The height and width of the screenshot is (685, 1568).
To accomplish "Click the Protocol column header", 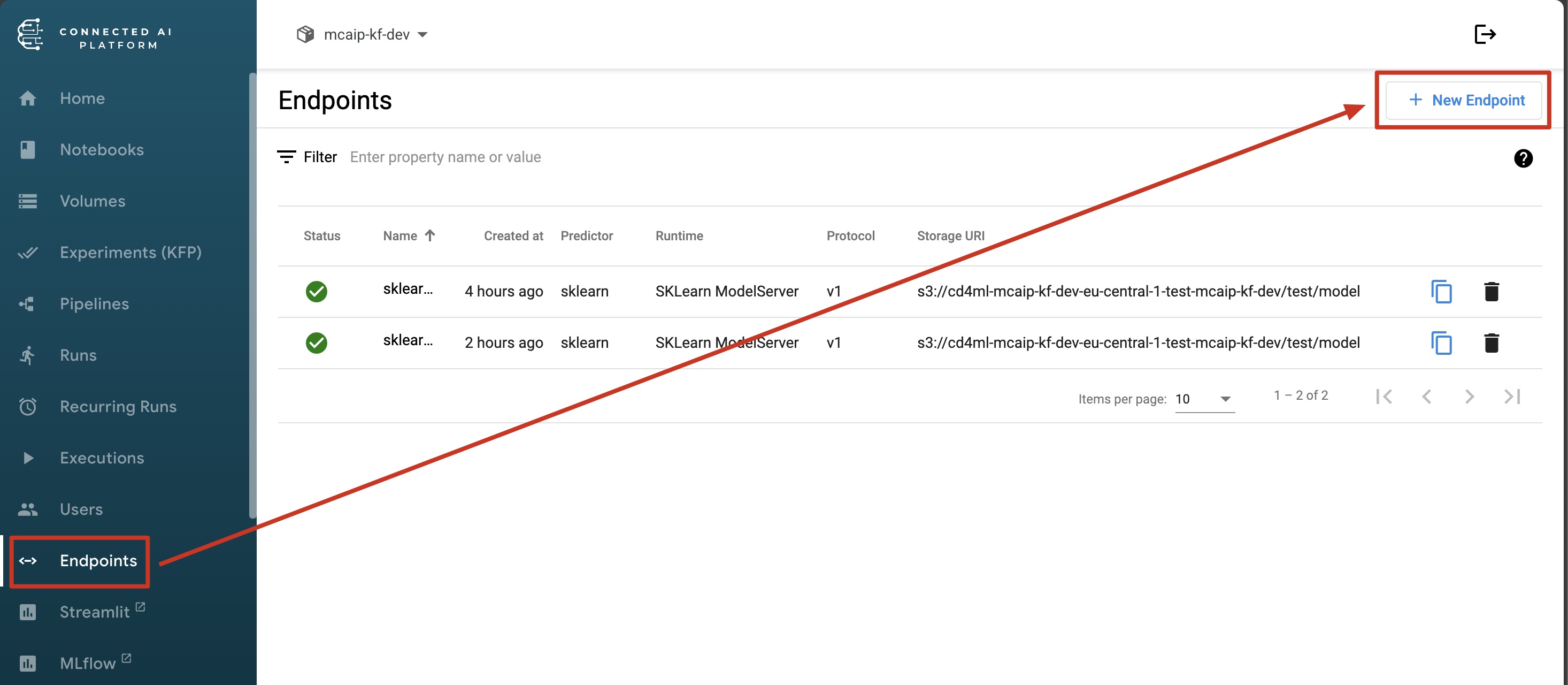I will 850,235.
